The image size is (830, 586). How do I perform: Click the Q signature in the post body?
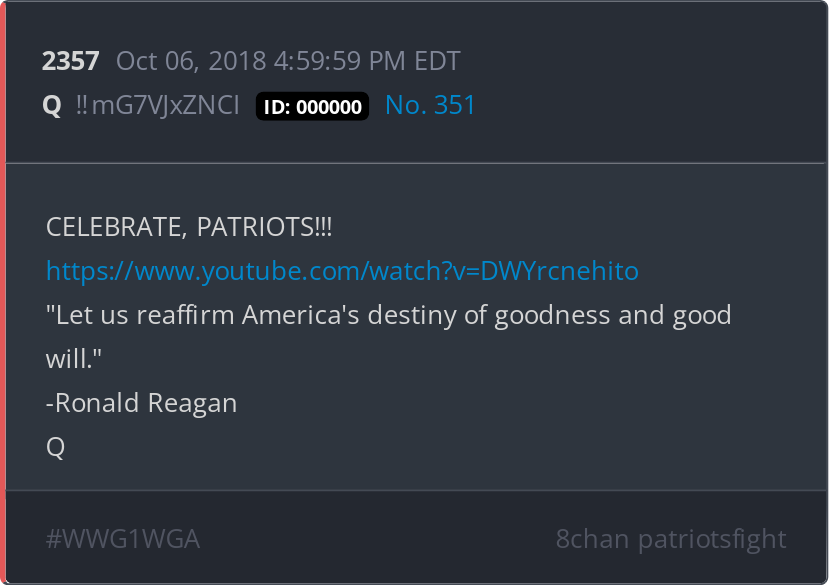coord(56,448)
